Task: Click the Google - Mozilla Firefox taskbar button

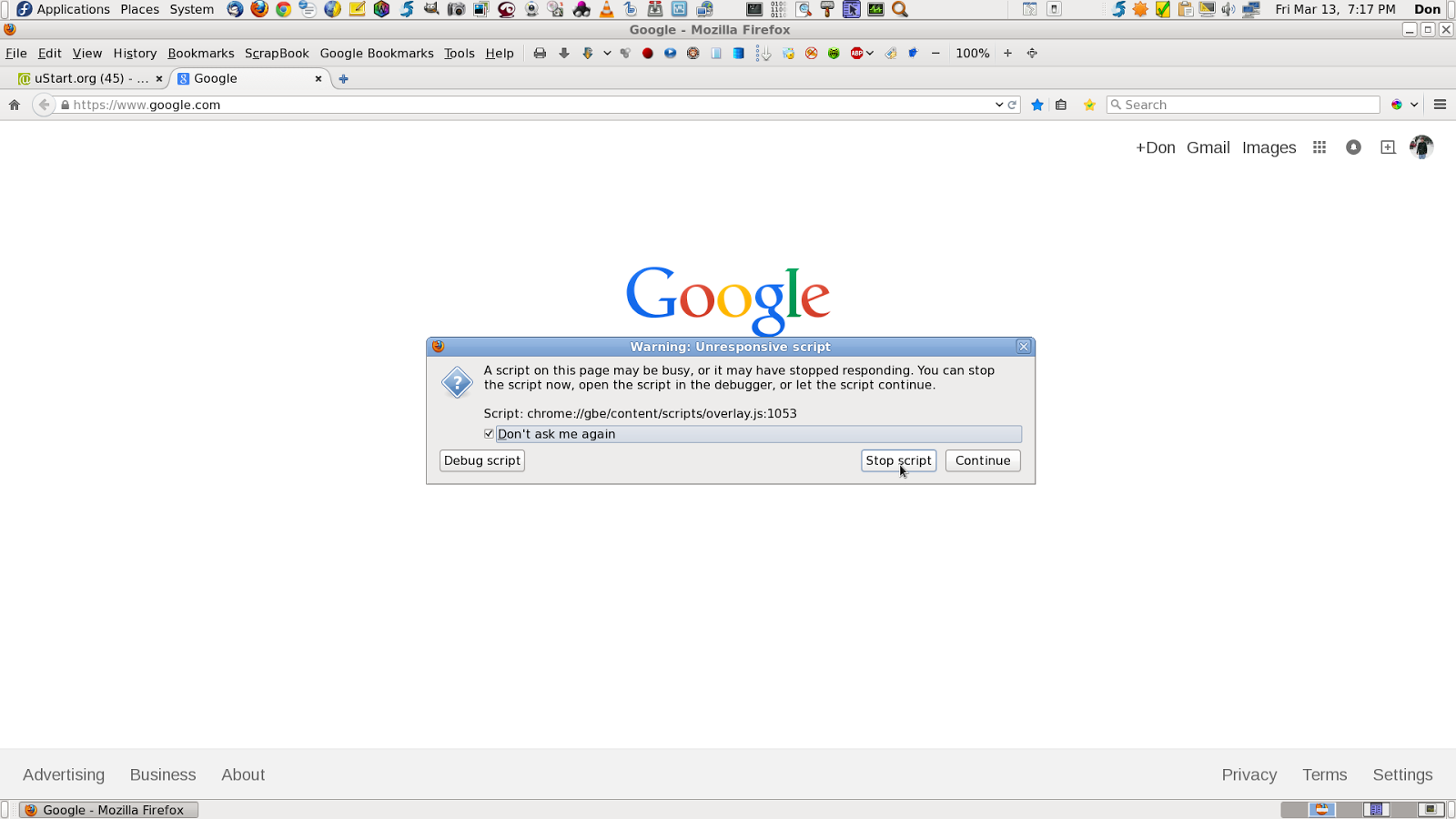Action: click(x=109, y=810)
